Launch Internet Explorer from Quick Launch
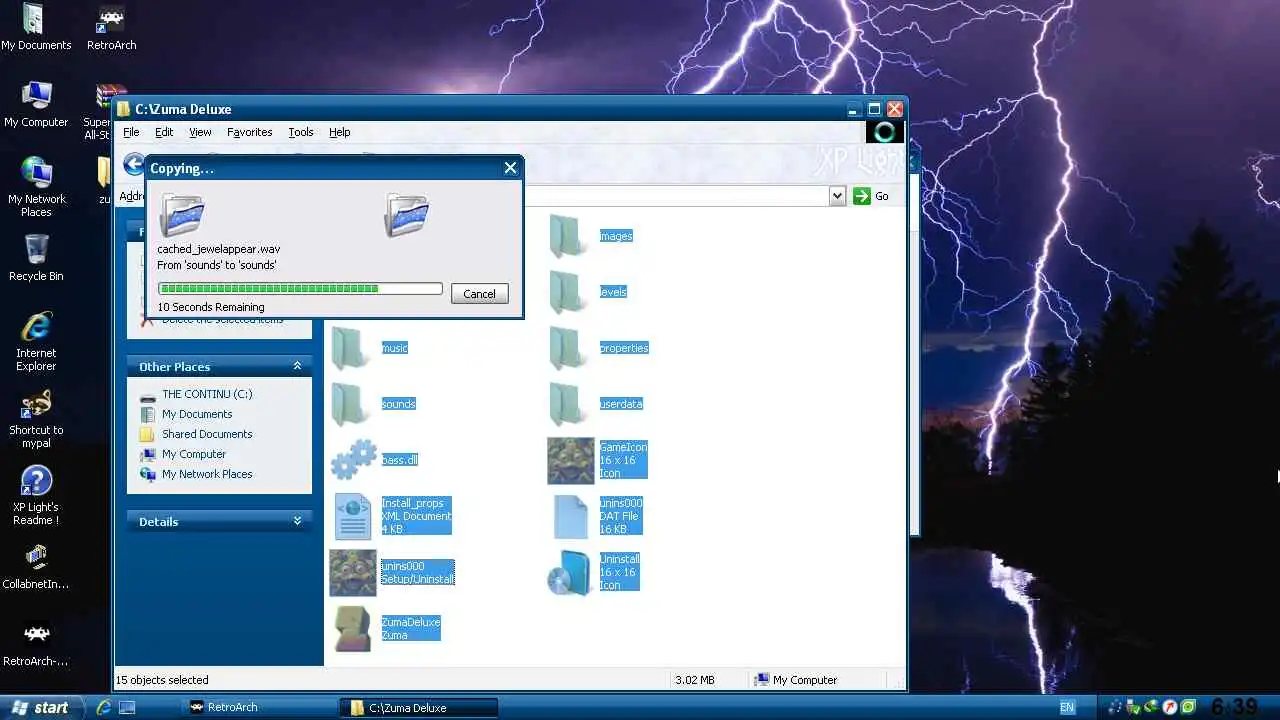1280x720 pixels. click(x=103, y=707)
